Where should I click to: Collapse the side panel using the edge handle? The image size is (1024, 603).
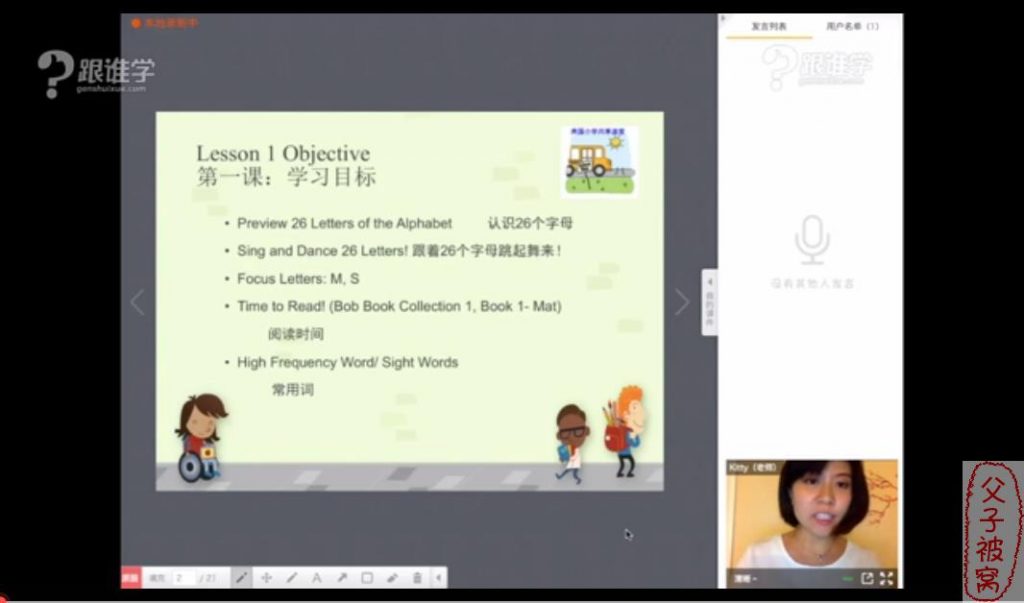[x=710, y=302]
